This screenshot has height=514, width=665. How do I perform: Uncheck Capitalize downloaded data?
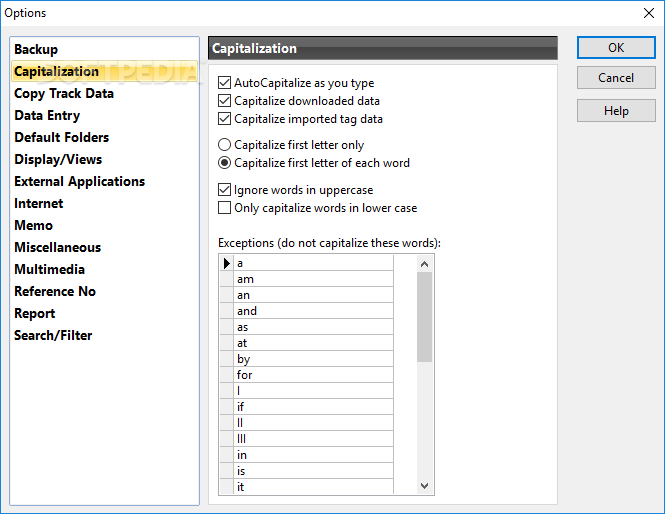click(x=225, y=101)
